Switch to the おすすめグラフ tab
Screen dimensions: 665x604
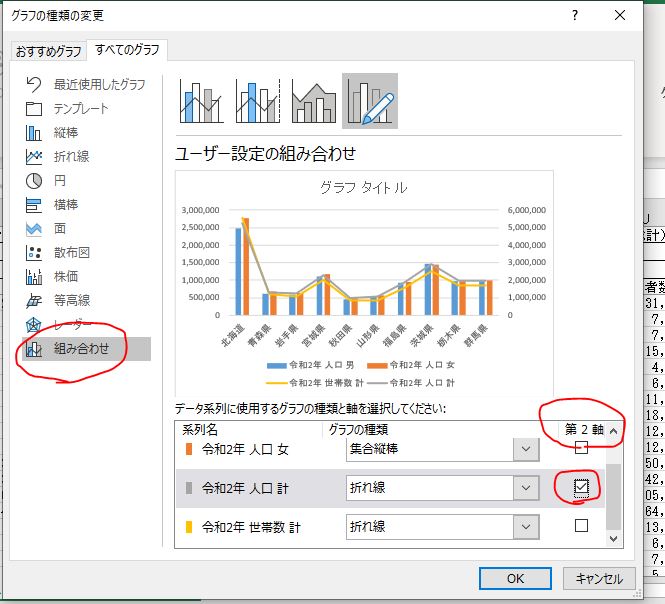tap(48, 51)
